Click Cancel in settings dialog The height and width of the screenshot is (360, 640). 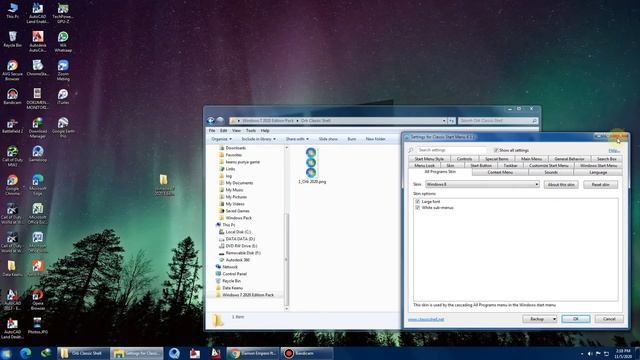coord(609,319)
